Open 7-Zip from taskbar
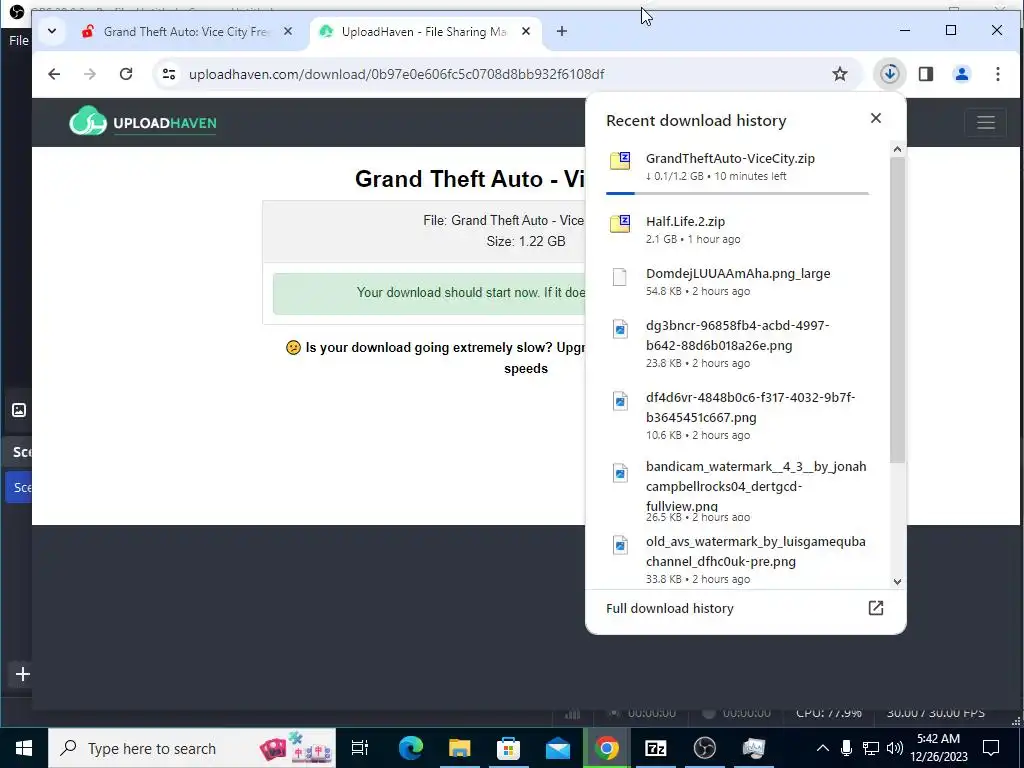Image resolution: width=1024 pixels, height=768 pixels. [656, 748]
